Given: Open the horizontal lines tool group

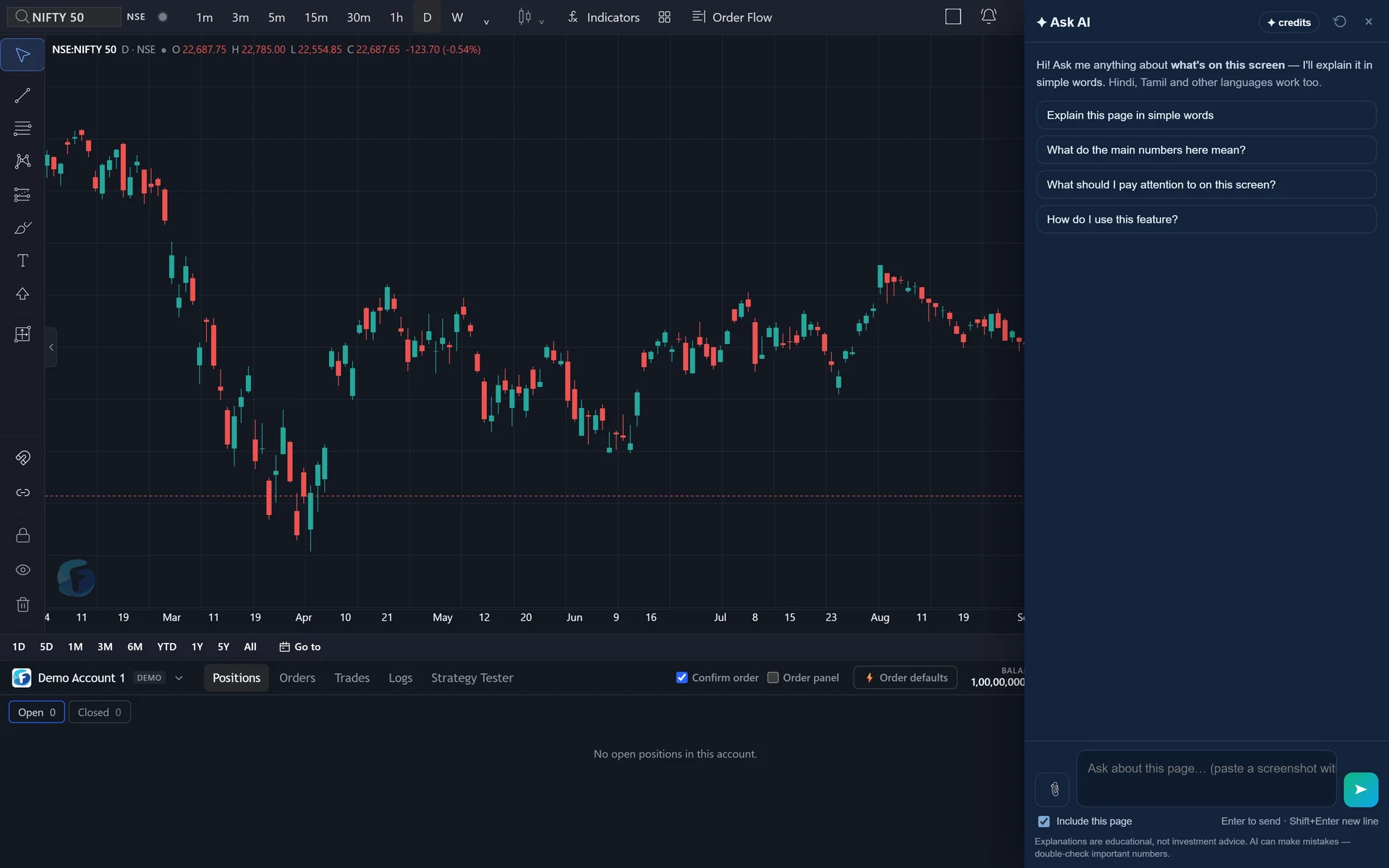Looking at the screenshot, I should coord(22,129).
